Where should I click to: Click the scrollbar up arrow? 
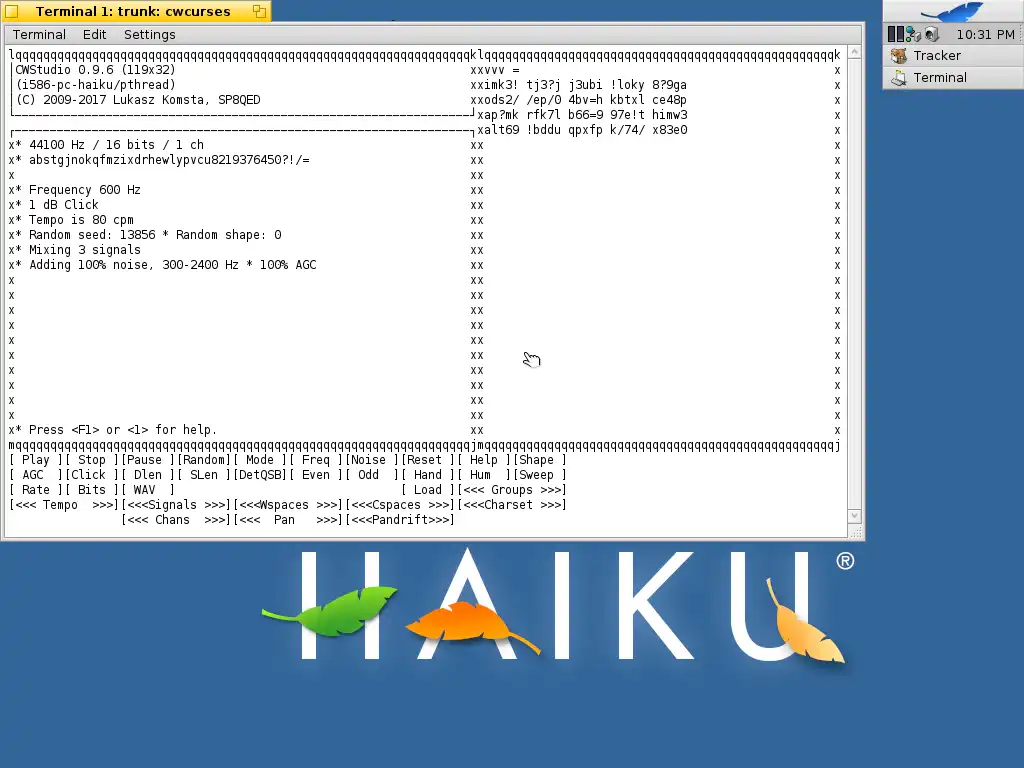pos(854,52)
